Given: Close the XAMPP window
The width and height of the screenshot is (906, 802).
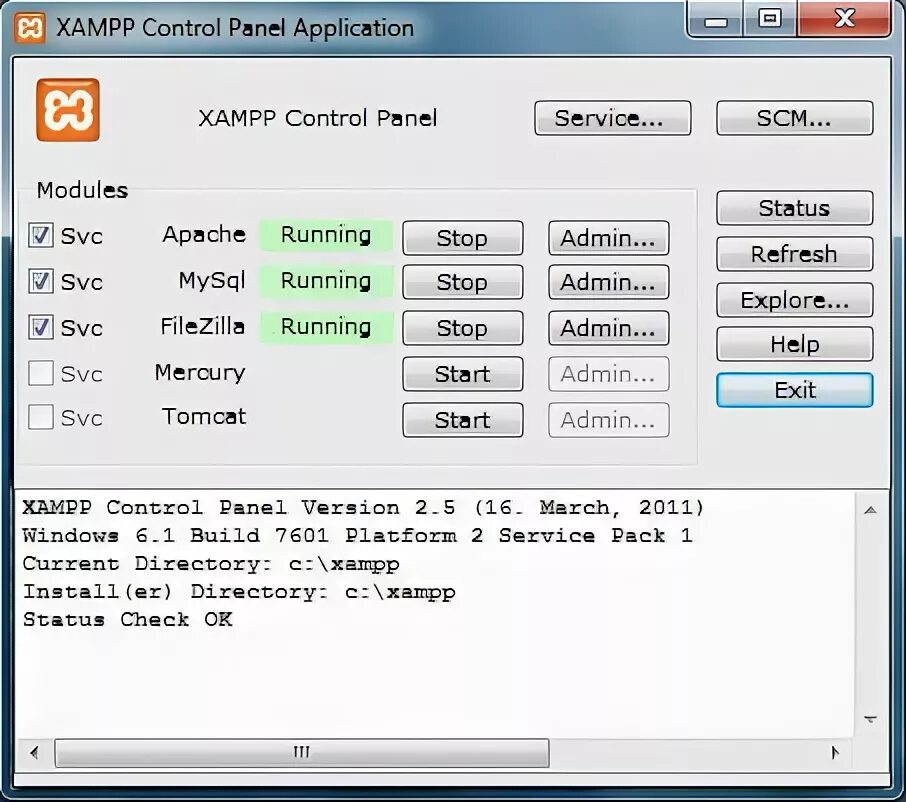Looking at the screenshot, I should point(844,19).
